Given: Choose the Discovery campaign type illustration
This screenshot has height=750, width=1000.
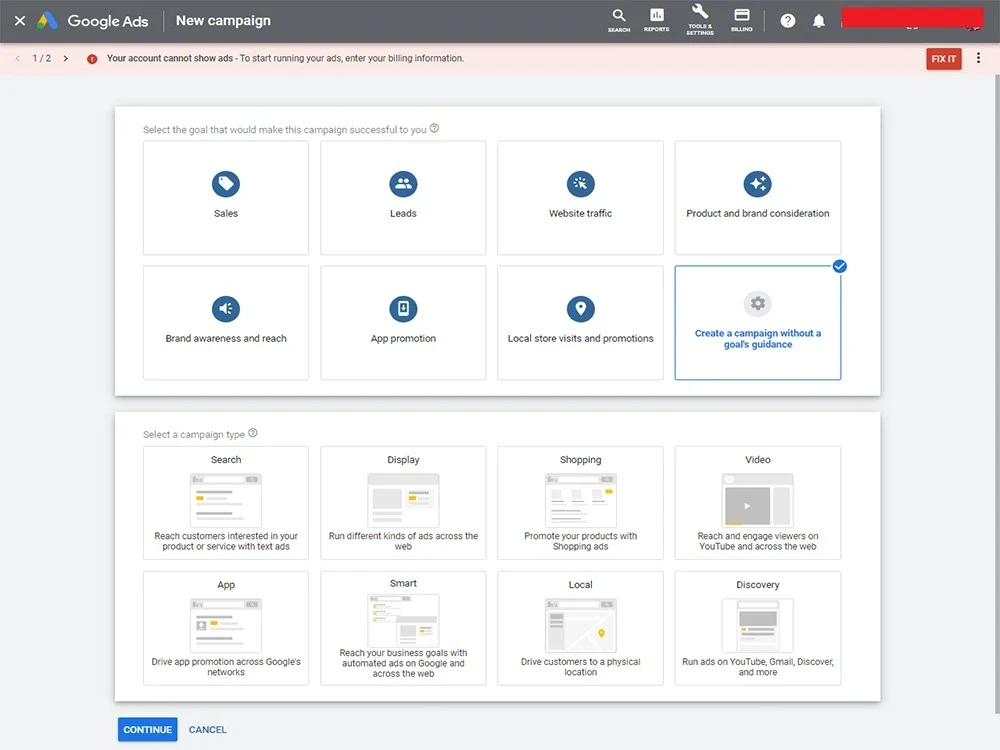Looking at the screenshot, I should coord(758,625).
